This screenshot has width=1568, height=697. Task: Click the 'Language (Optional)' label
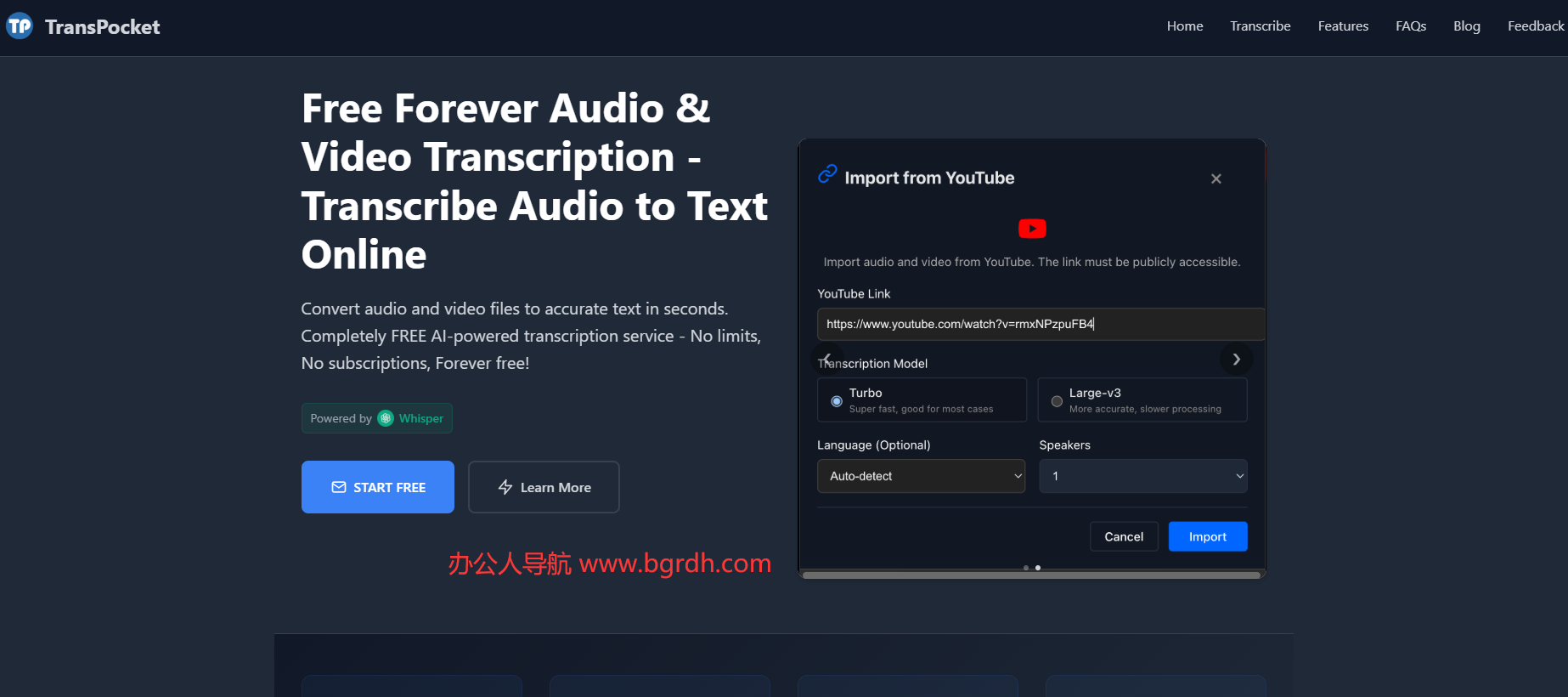pyautogui.click(x=874, y=445)
